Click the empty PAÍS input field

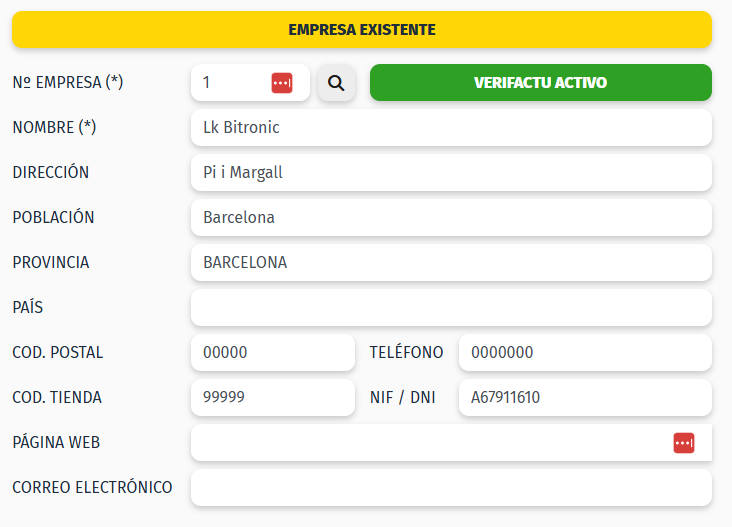[450, 307]
